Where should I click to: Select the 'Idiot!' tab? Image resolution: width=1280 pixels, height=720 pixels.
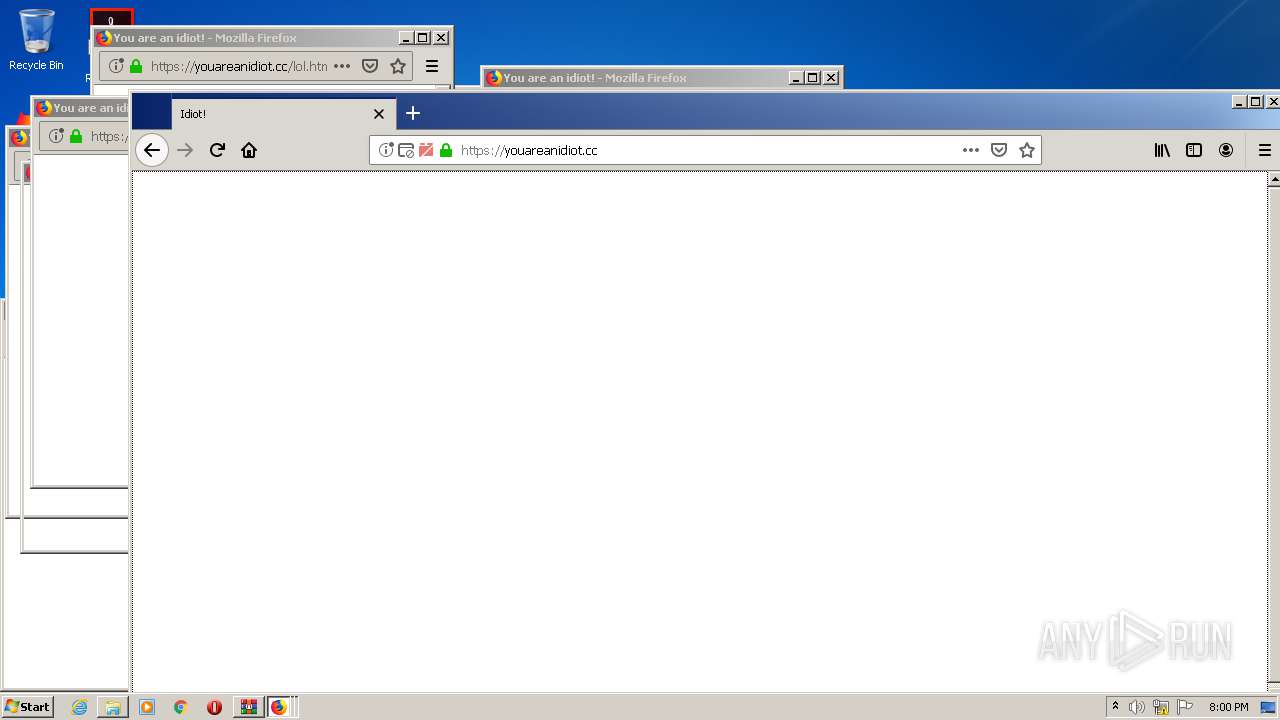pyautogui.click(x=284, y=114)
